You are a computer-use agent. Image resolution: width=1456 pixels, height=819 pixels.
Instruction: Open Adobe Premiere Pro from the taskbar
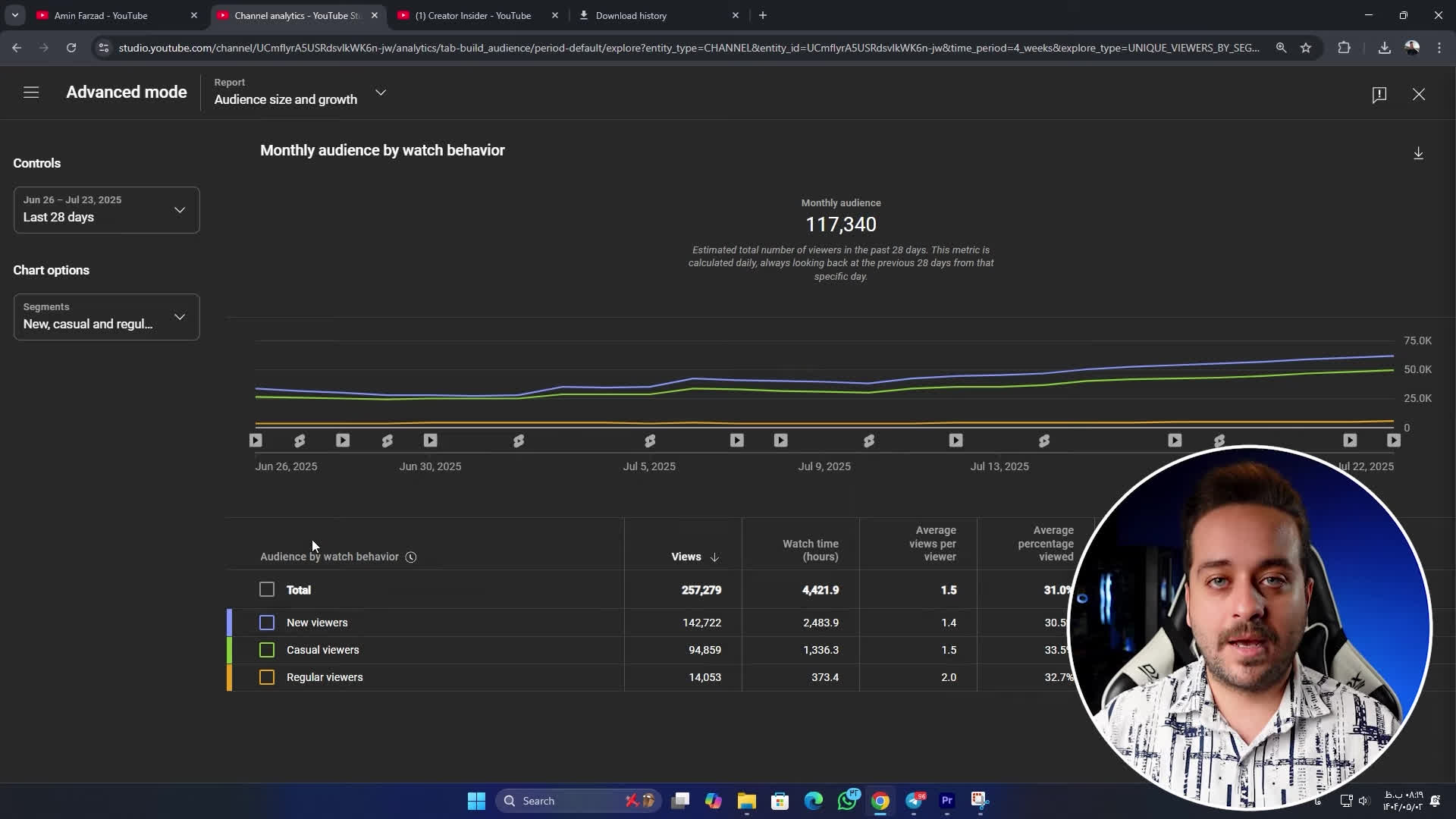pos(947,801)
